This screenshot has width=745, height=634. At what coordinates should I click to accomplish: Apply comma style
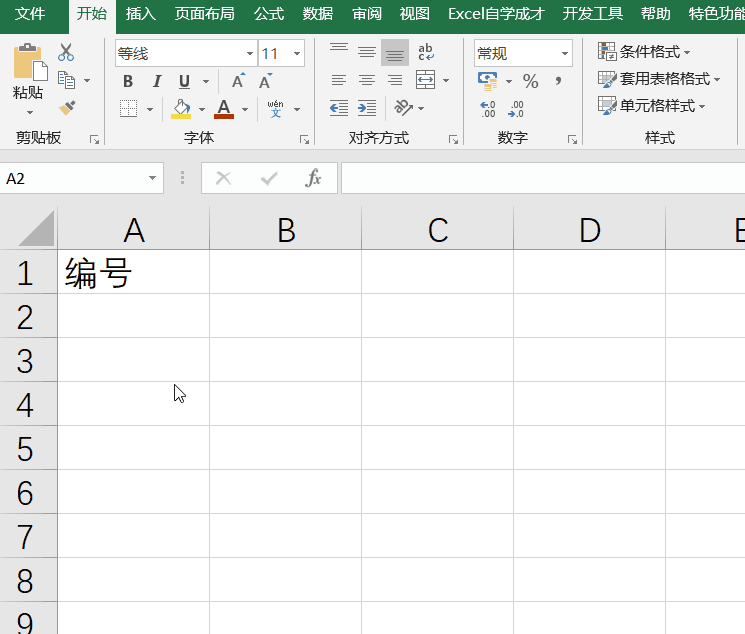(x=558, y=81)
